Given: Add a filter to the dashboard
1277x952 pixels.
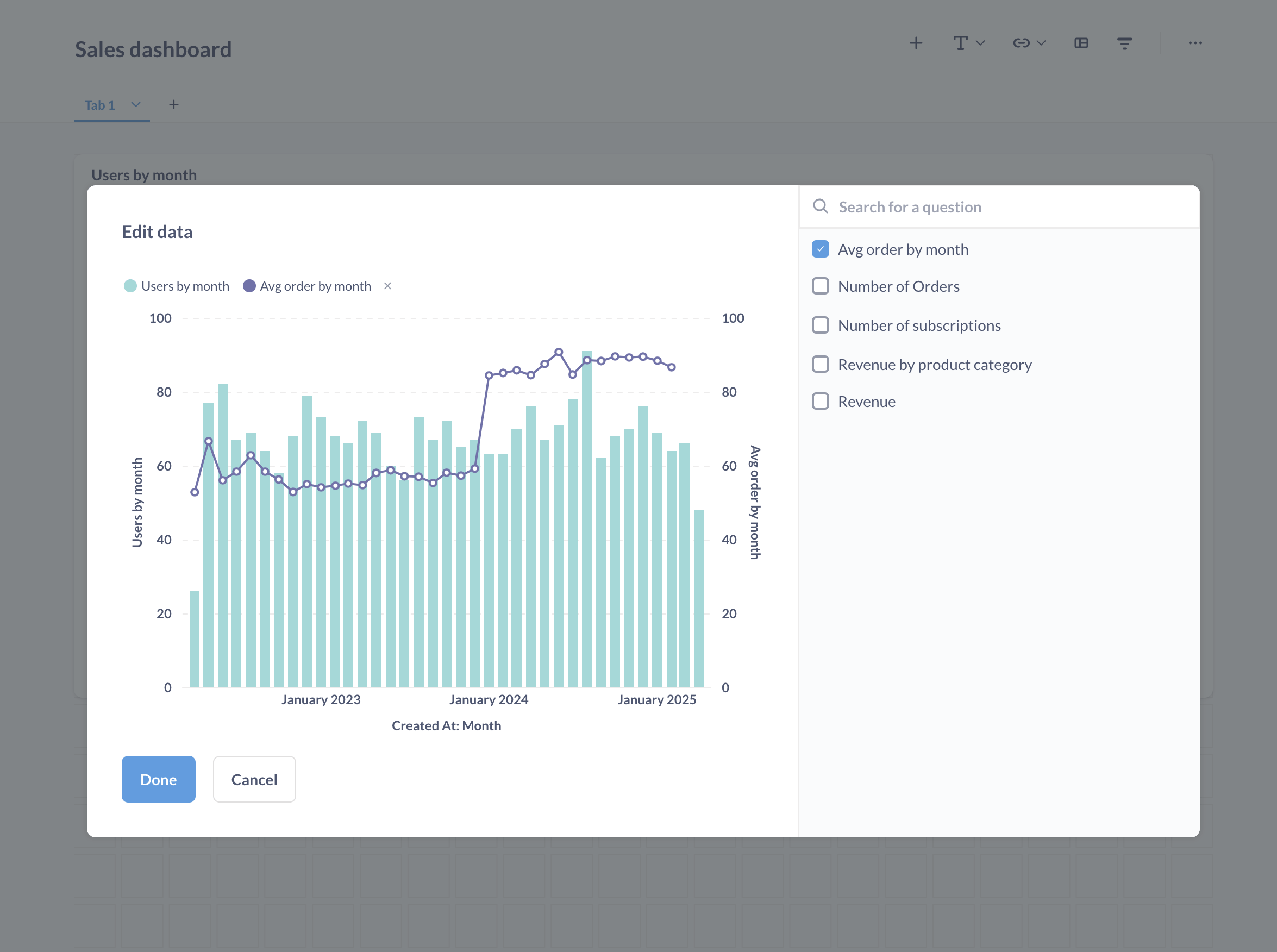Looking at the screenshot, I should [1125, 42].
